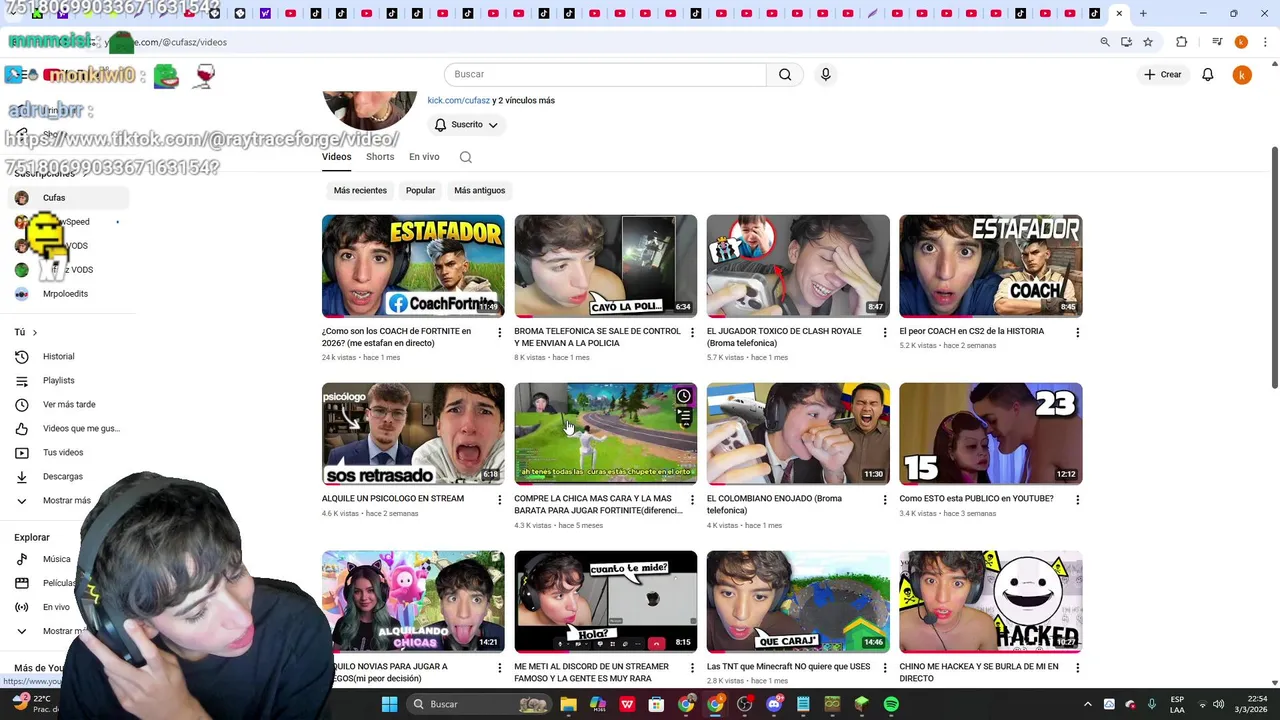Open YouTube notifications bell
The height and width of the screenshot is (720, 1280).
[x=1207, y=74]
